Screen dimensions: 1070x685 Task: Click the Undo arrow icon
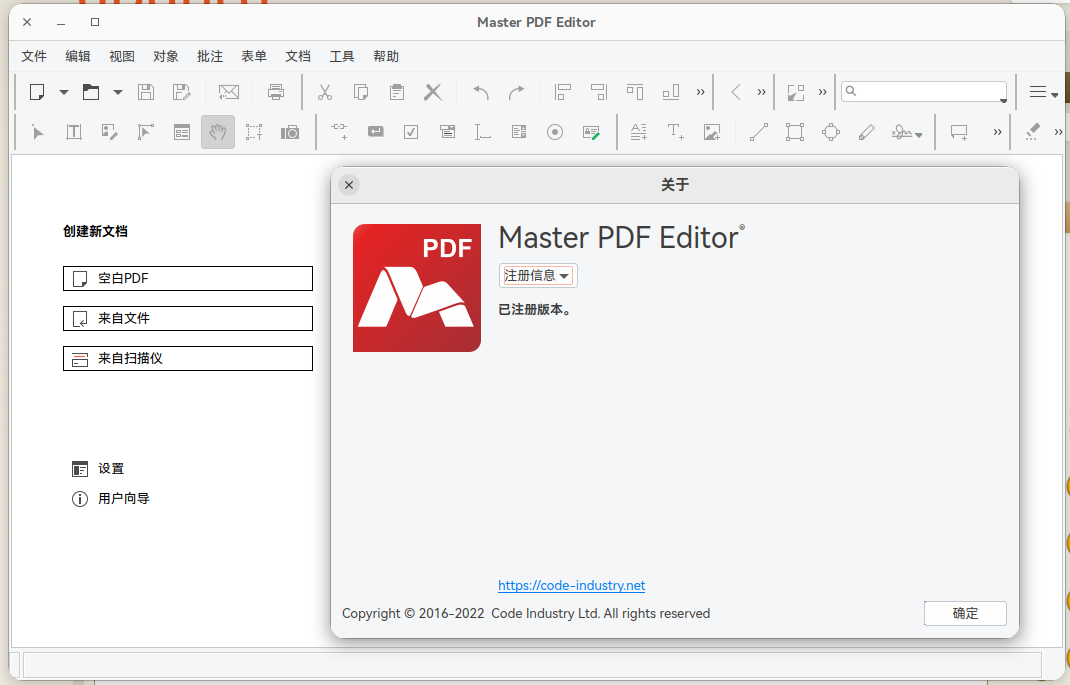(x=481, y=92)
